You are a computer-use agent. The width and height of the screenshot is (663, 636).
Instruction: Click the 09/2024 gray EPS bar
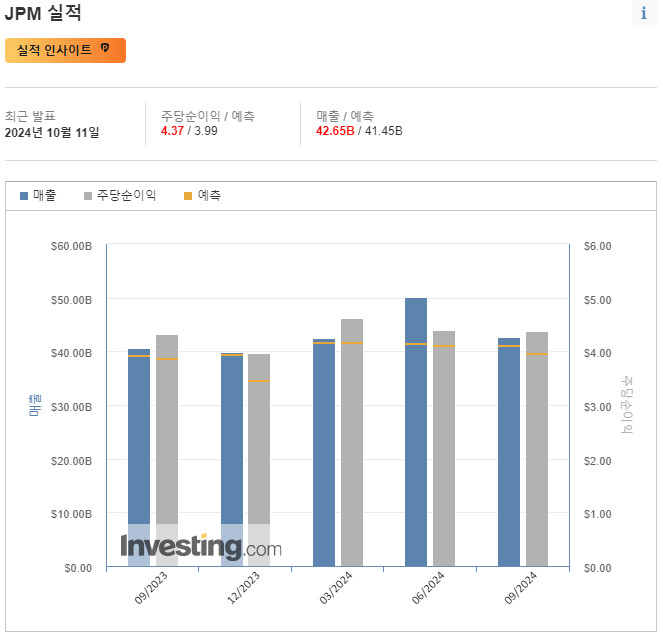point(537,449)
